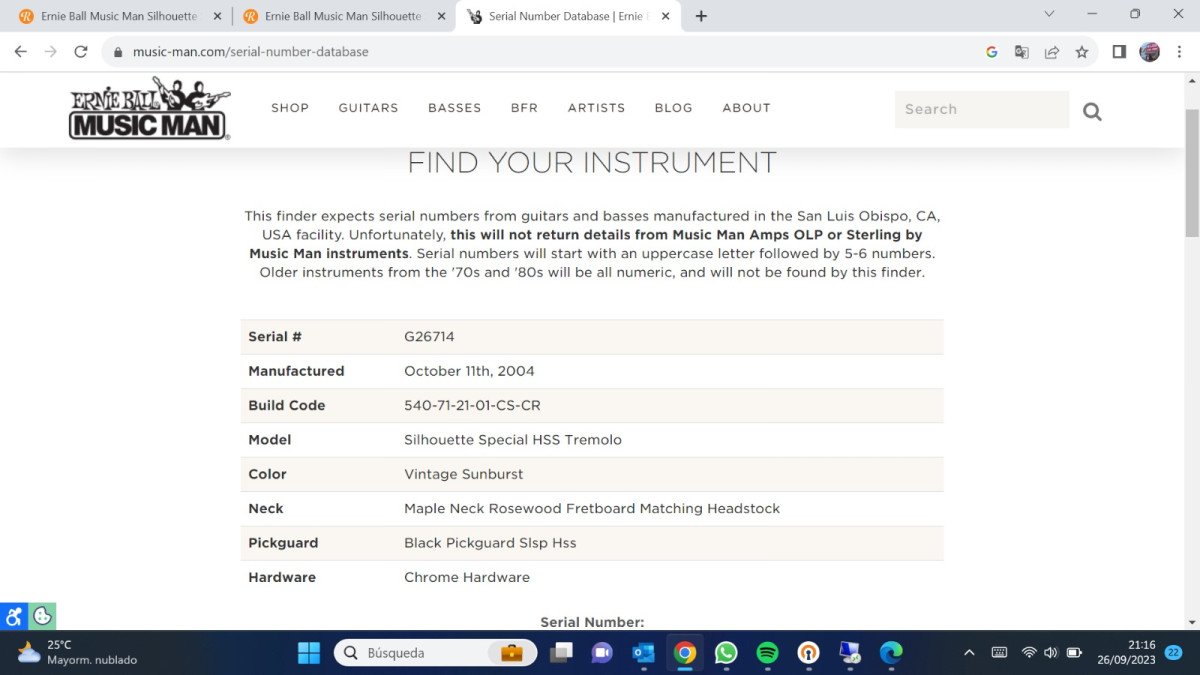Bookmark this page with the star icon

pos(1081,52)
